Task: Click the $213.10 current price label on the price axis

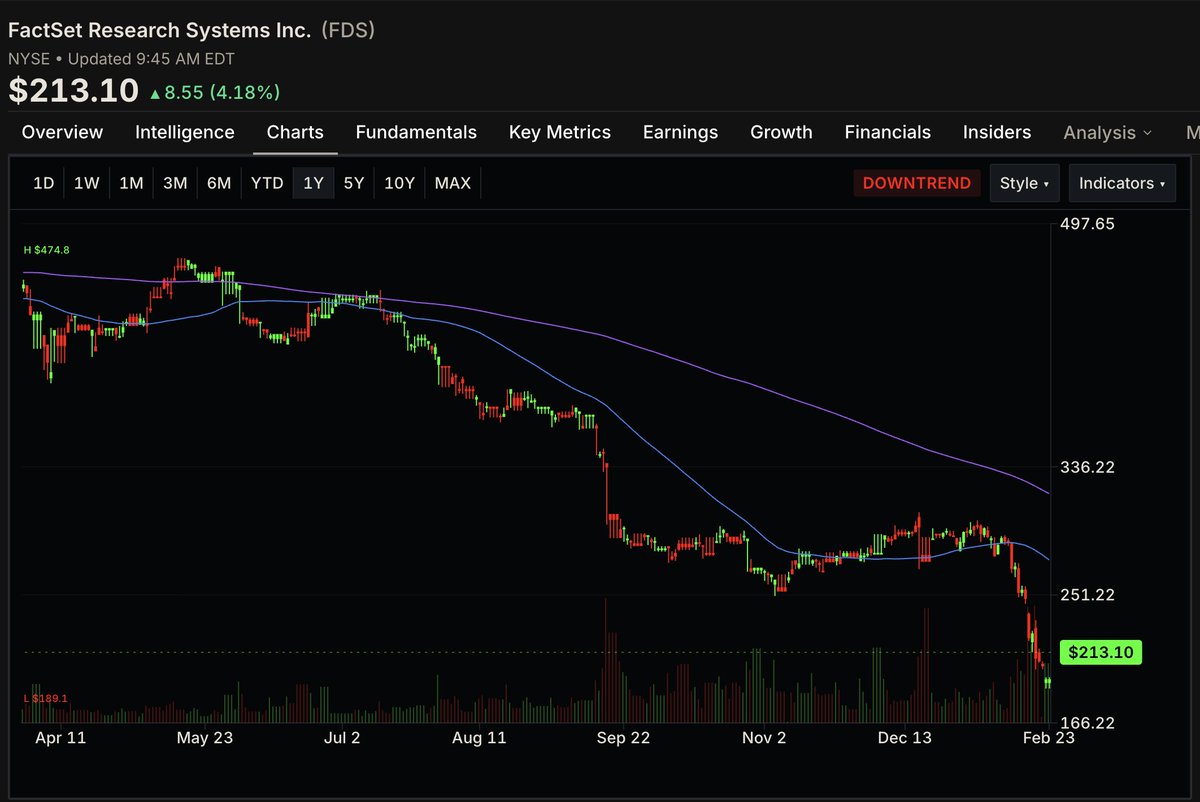Action: pyautogui.click(x=1100, y=653)
